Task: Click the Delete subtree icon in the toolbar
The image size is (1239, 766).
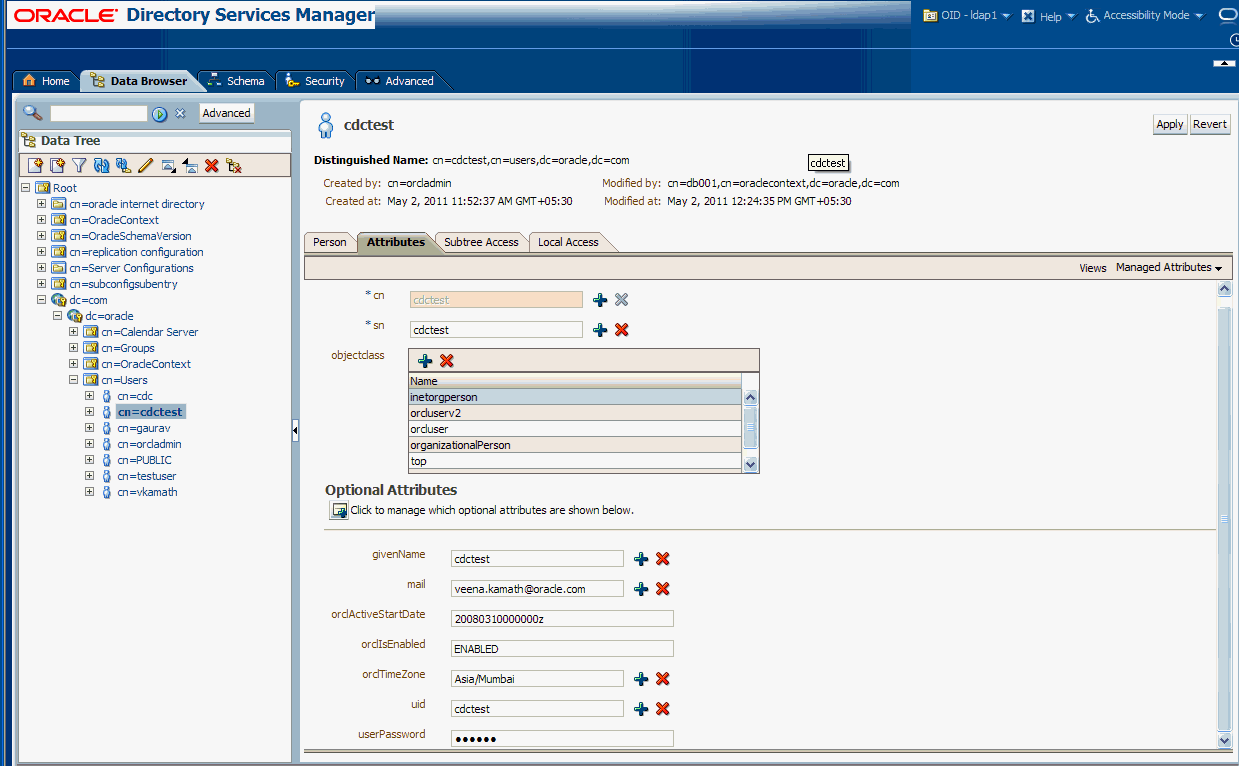Action: [x=233, y=165]
